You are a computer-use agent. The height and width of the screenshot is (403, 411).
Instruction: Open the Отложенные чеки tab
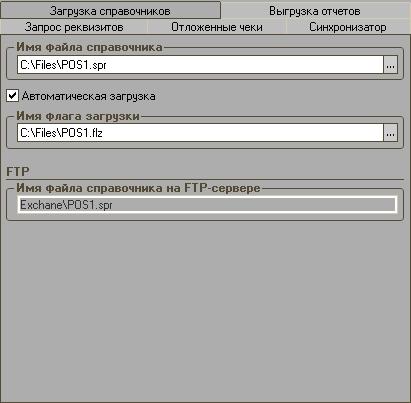[217, 27]
